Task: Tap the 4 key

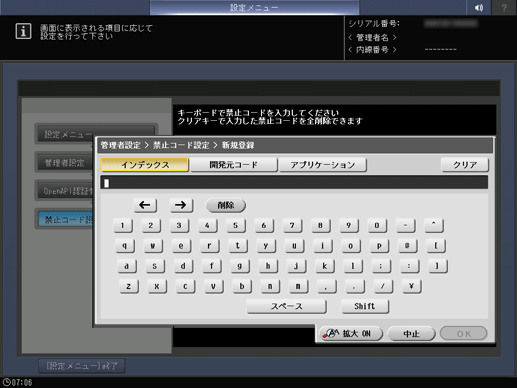Action: (x=208, y=226)
